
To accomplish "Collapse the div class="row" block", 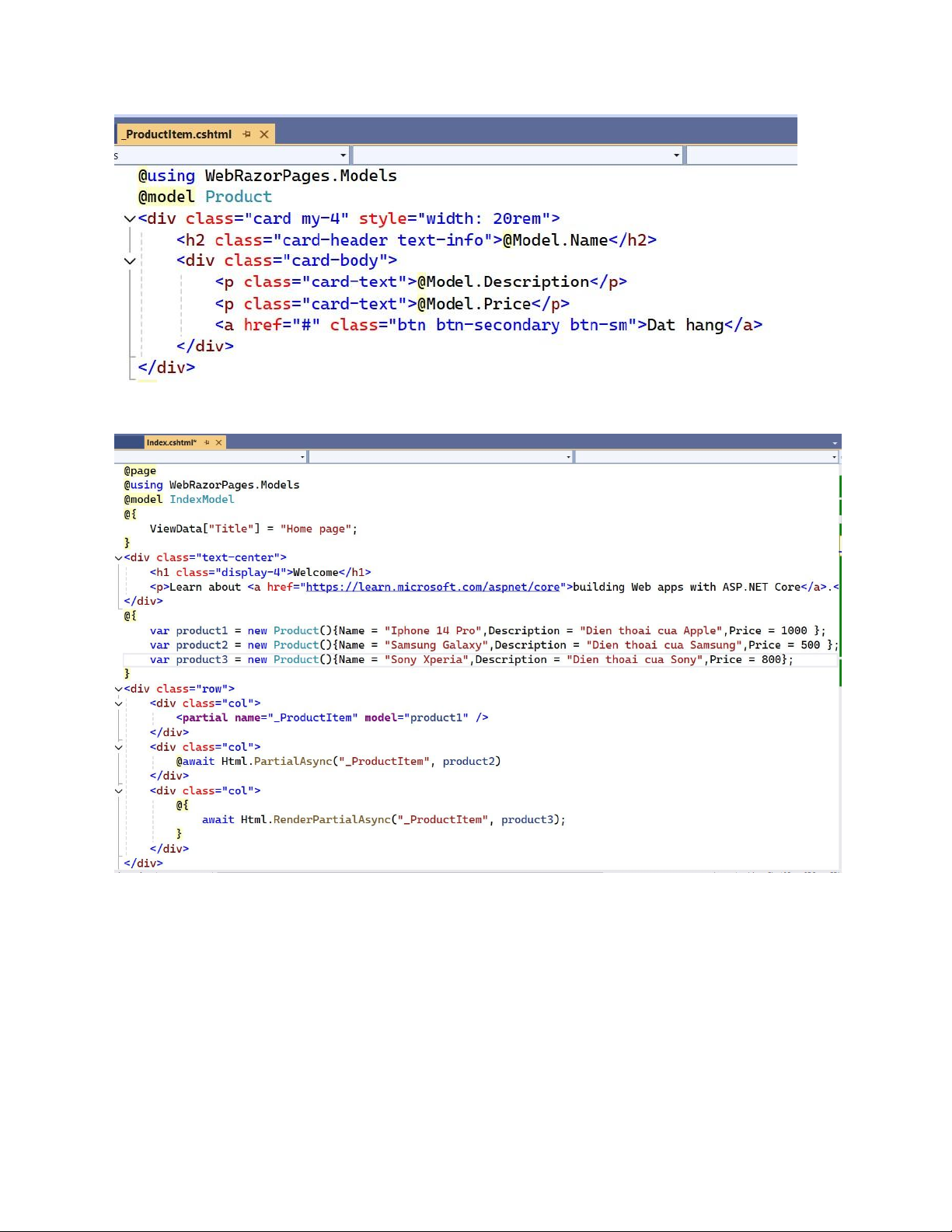I will point(119,689).
